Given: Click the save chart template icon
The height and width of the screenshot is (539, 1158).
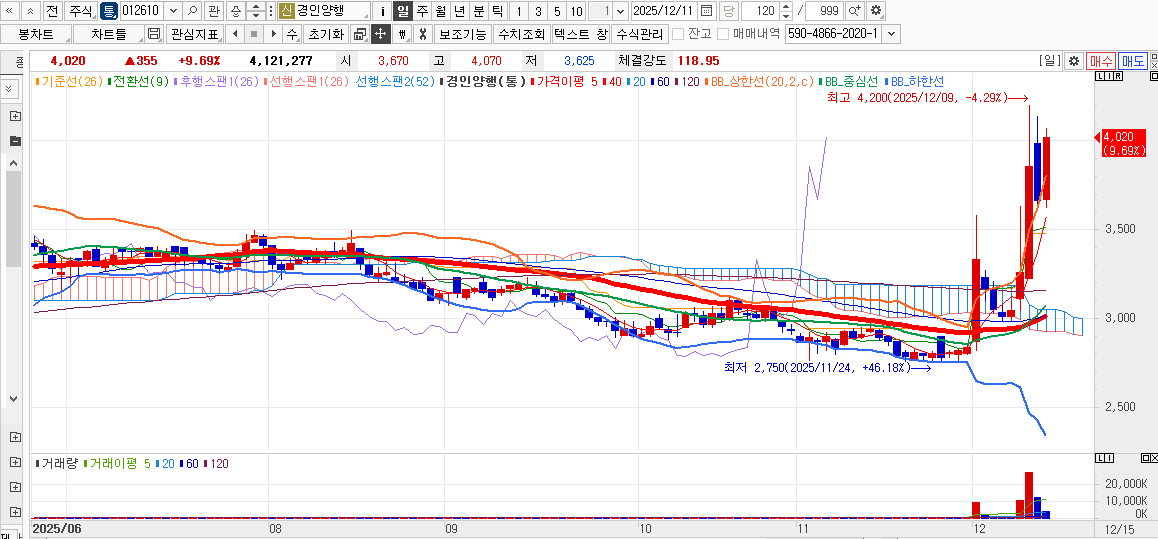Looking at the screenshot, I should [x=153, y=34].
